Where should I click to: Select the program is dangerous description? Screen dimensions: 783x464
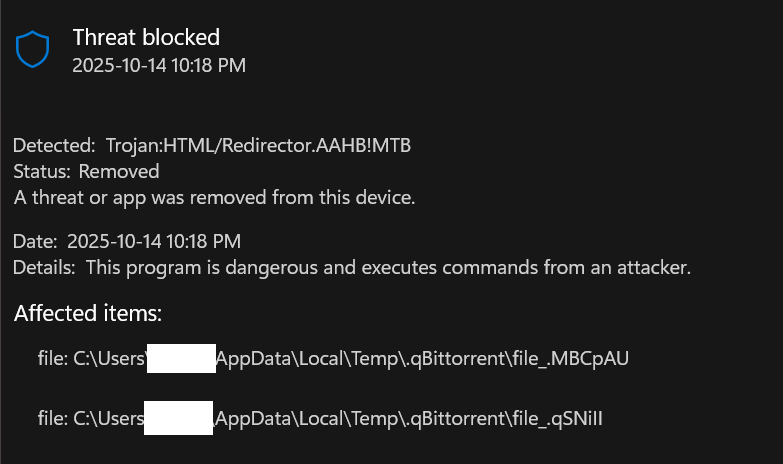388,267
